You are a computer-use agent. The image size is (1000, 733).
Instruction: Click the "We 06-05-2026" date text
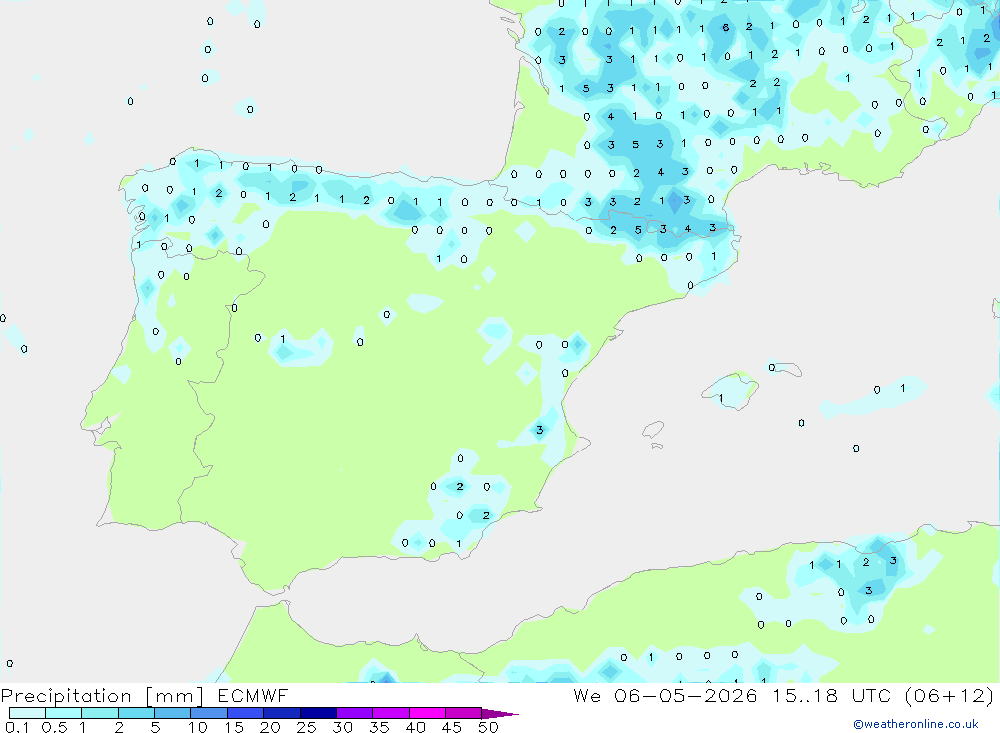665,696
